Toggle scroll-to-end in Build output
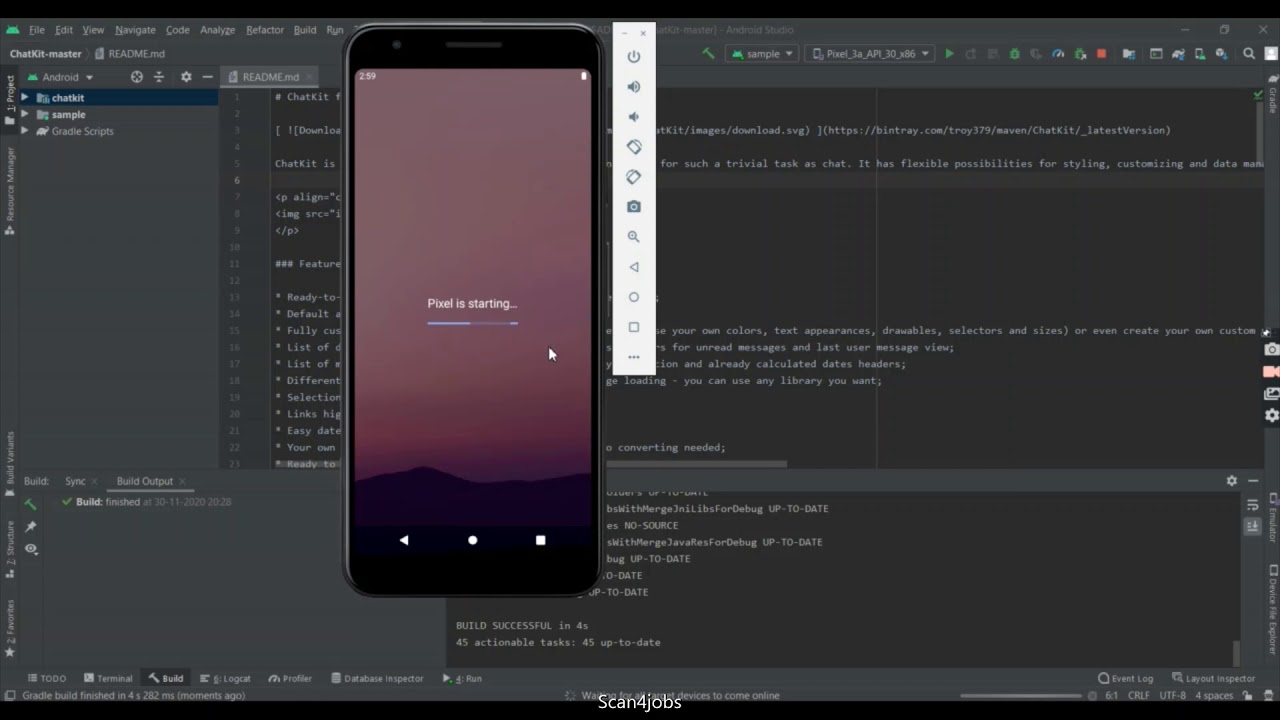 [x=1252, y=526]
